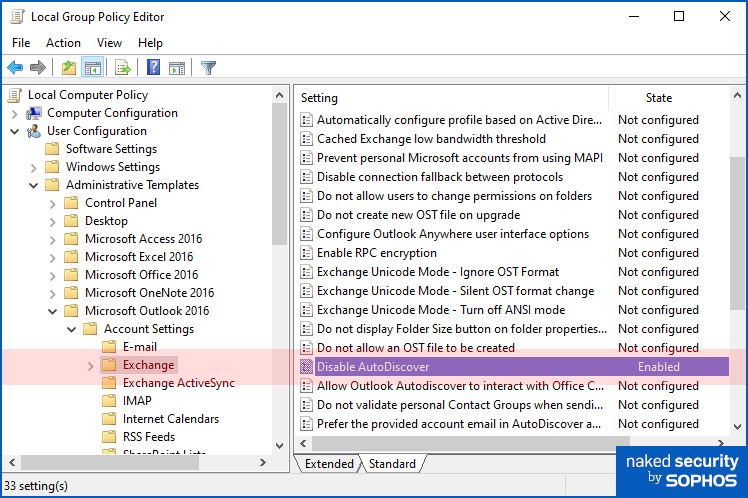Click the Software Settings folder icon

(x=52, y=149)
